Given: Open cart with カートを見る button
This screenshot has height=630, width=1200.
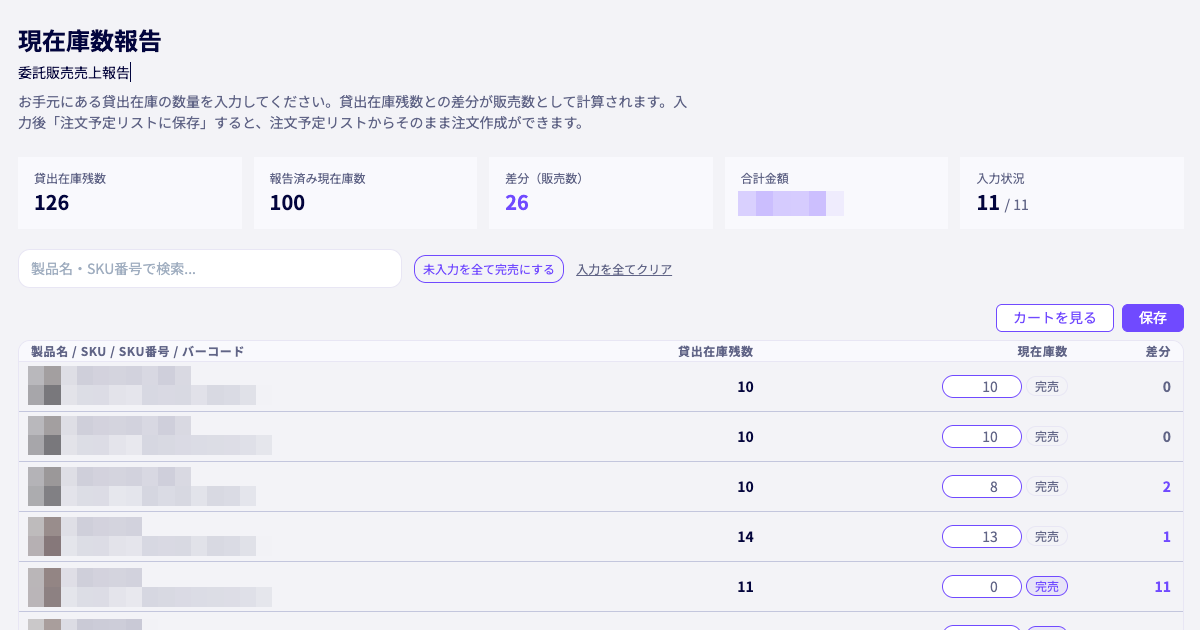Looking at the screenshot, I should [x=1055, y=318].
